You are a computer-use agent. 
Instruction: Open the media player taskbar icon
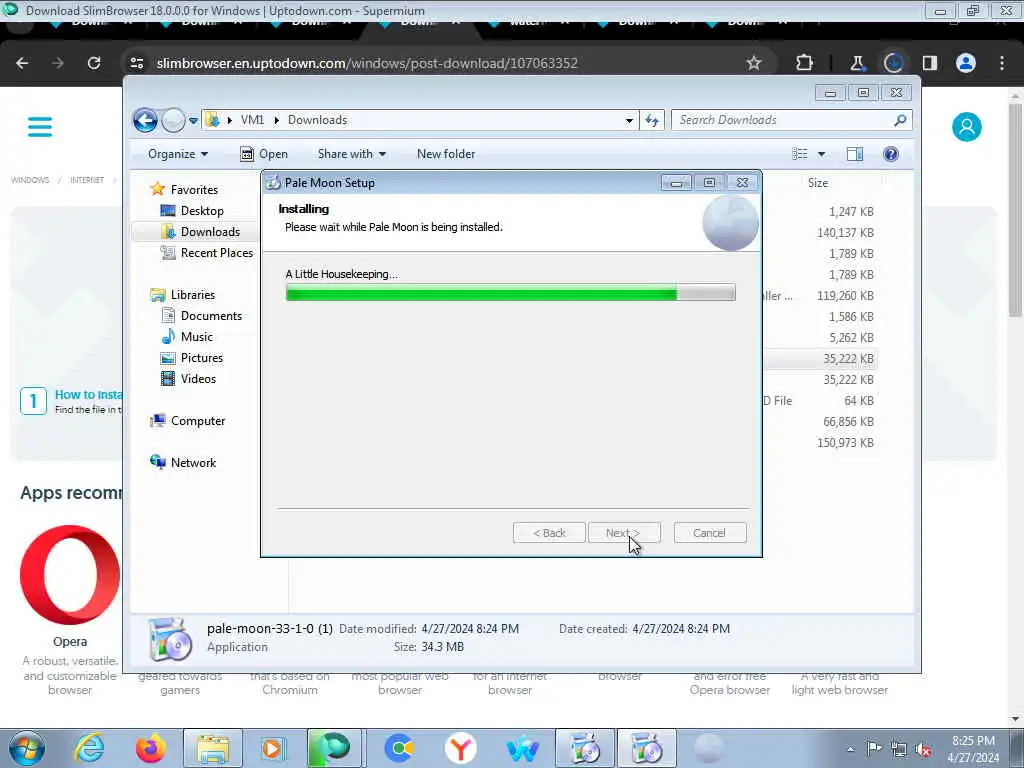click(273, 748)
